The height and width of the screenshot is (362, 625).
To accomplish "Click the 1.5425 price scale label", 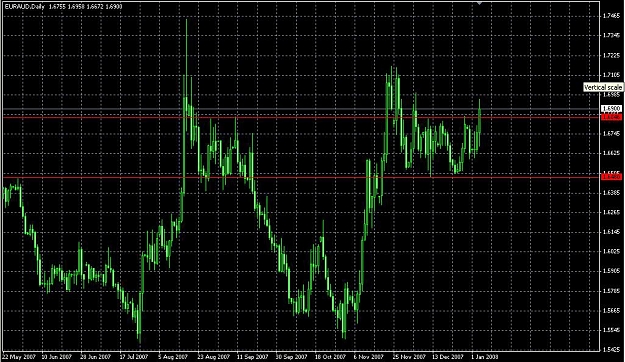I will (x=611, y=350).
